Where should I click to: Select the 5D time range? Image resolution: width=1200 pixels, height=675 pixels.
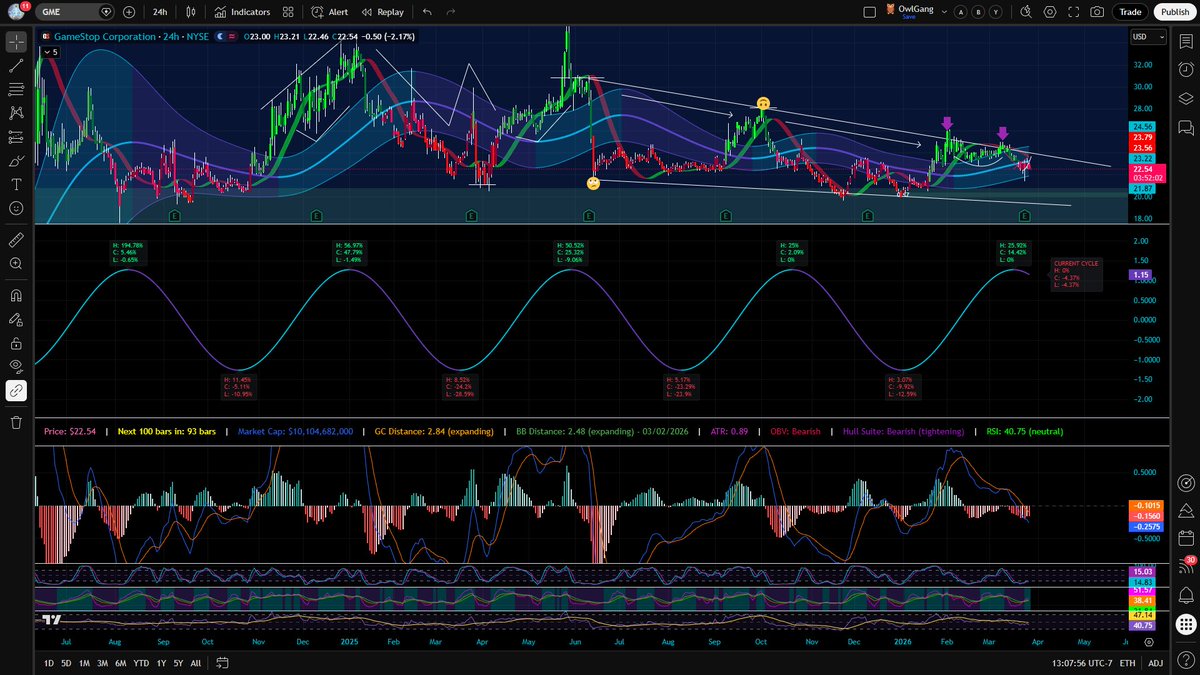66,663
